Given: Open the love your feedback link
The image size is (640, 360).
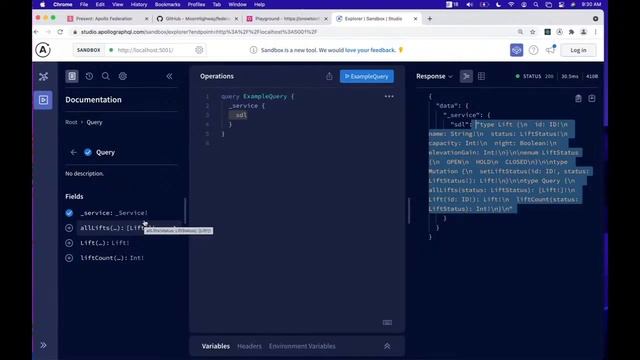Looking at the screenshot, I should (x=370, y=50).
